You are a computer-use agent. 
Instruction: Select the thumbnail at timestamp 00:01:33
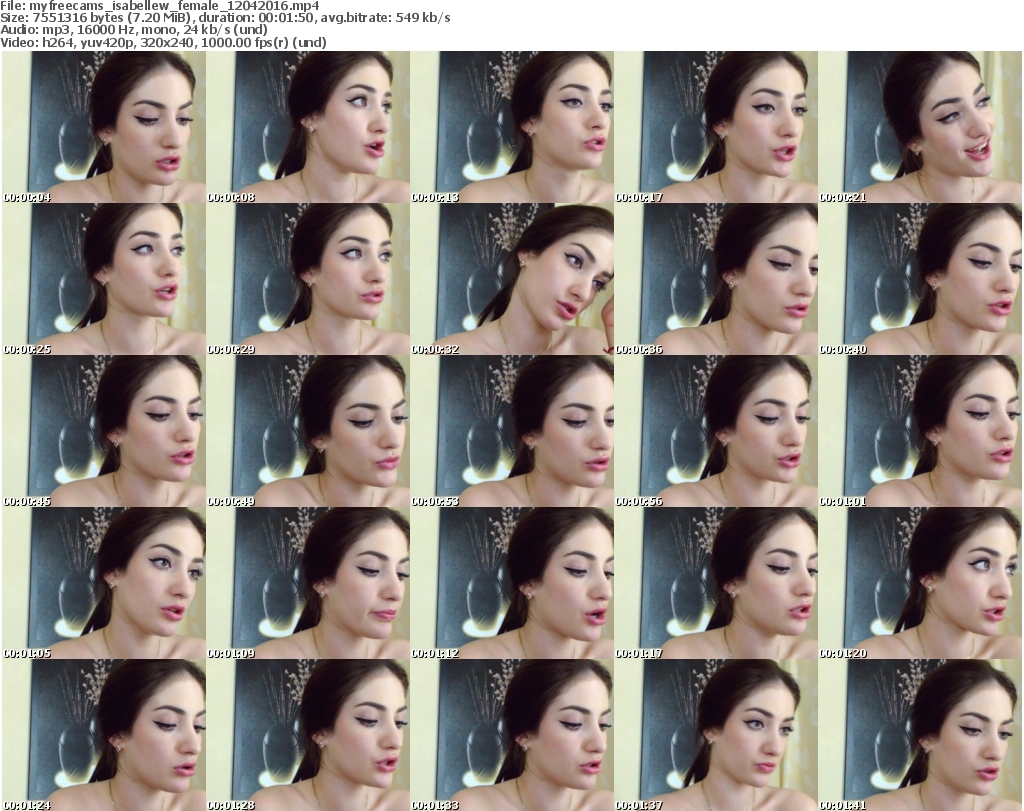click(x=512, y=735)
